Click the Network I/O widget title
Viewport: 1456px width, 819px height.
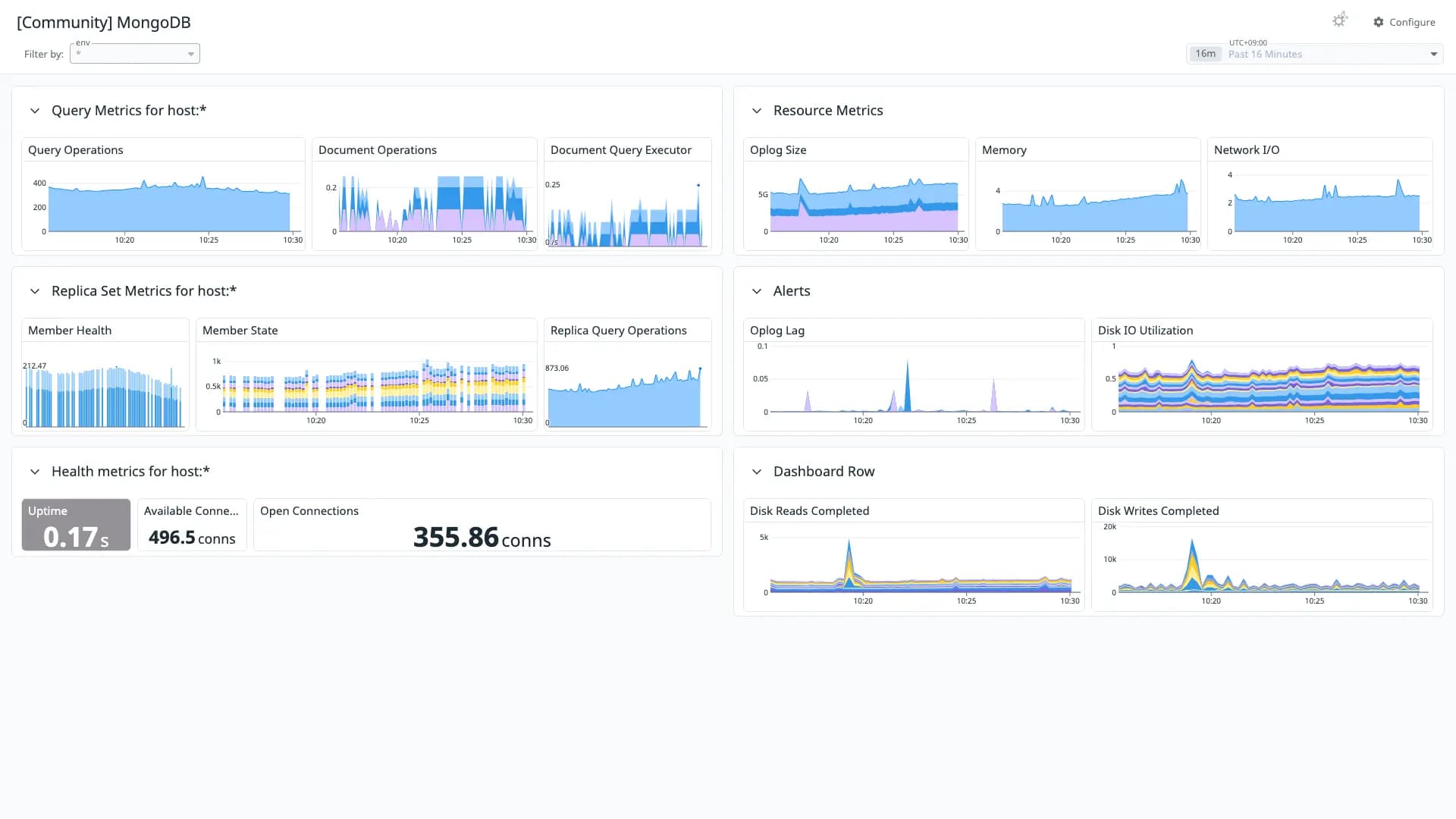pos(1247,150)
